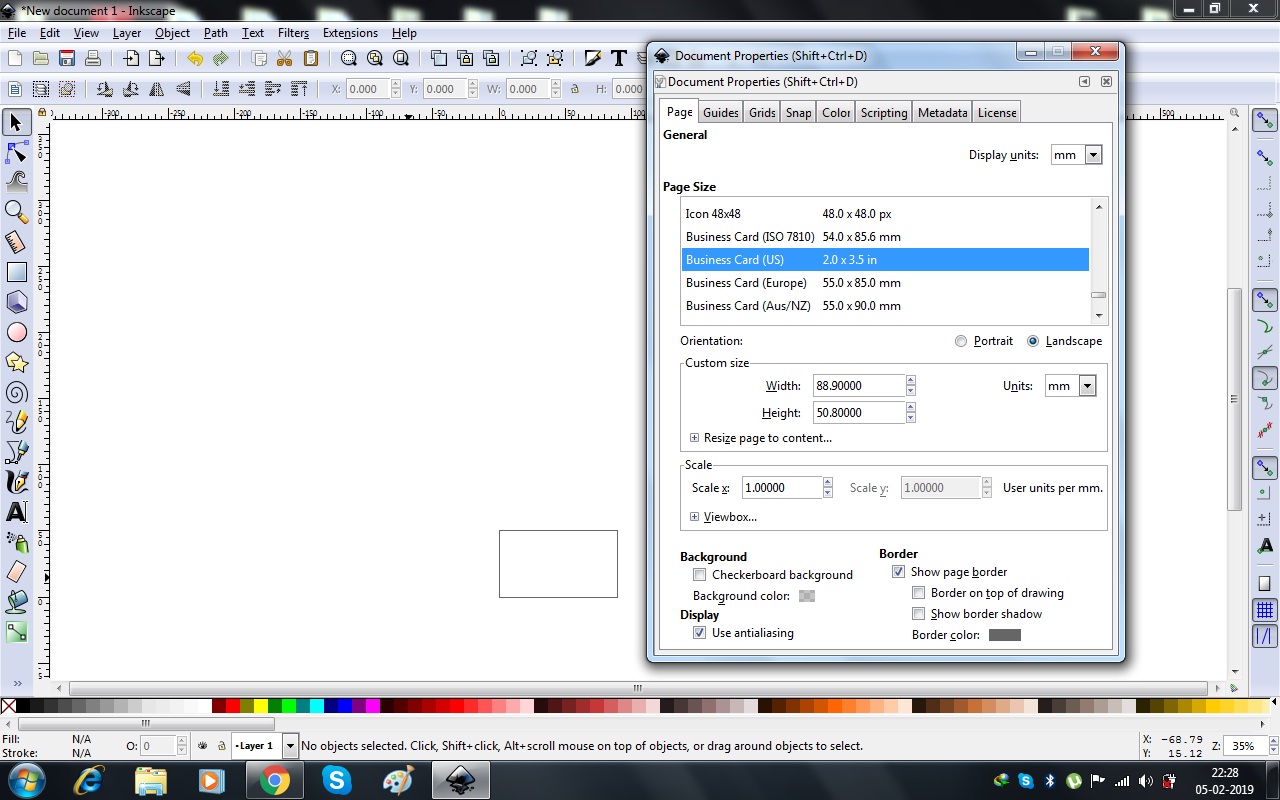Enable Border on top of drawing
This screenshot has height=800, width=1280.
click(x=918, y=593)
